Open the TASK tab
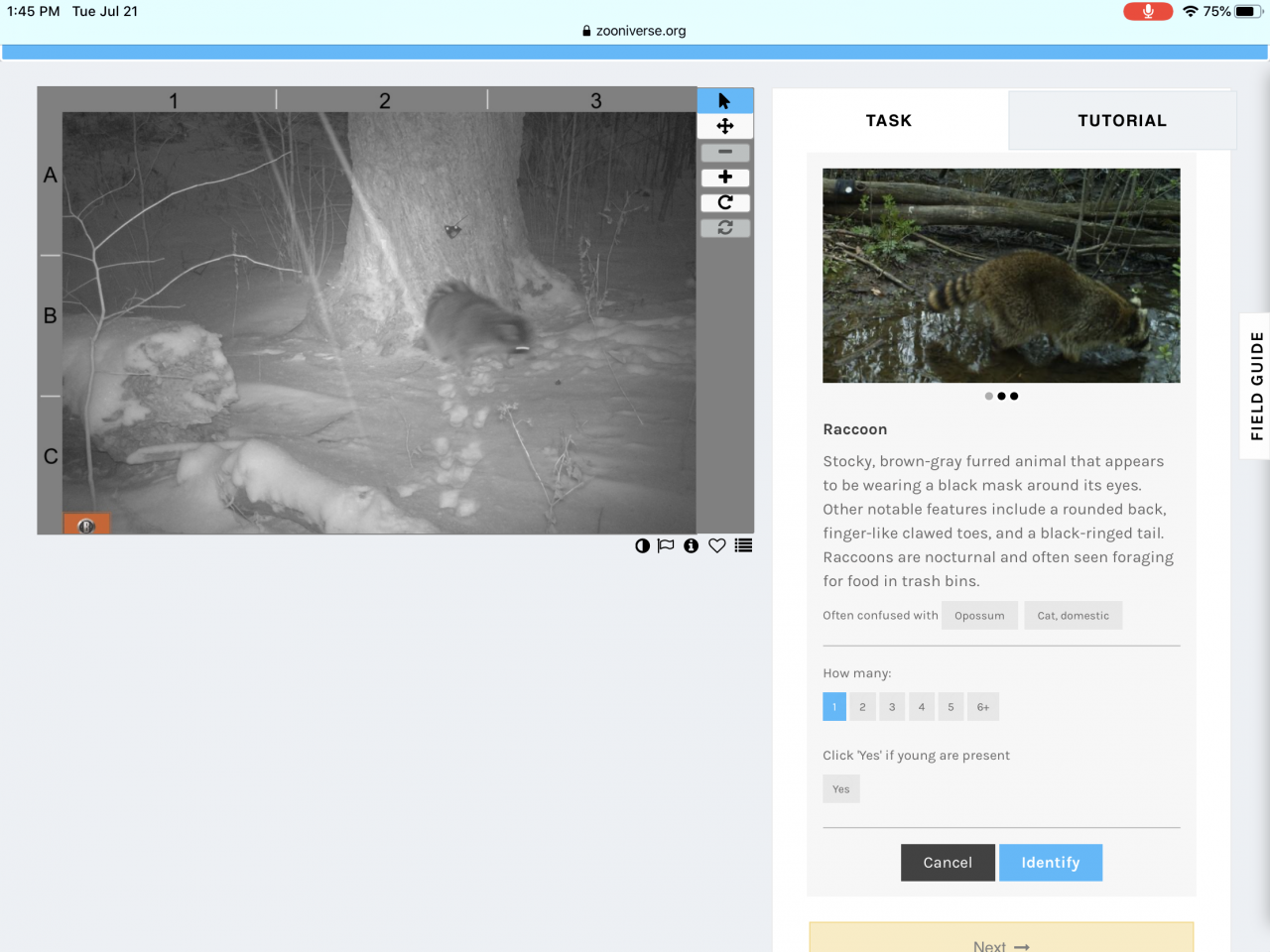This screenshot has height=952, width=1270. click(x=889, y=120)
